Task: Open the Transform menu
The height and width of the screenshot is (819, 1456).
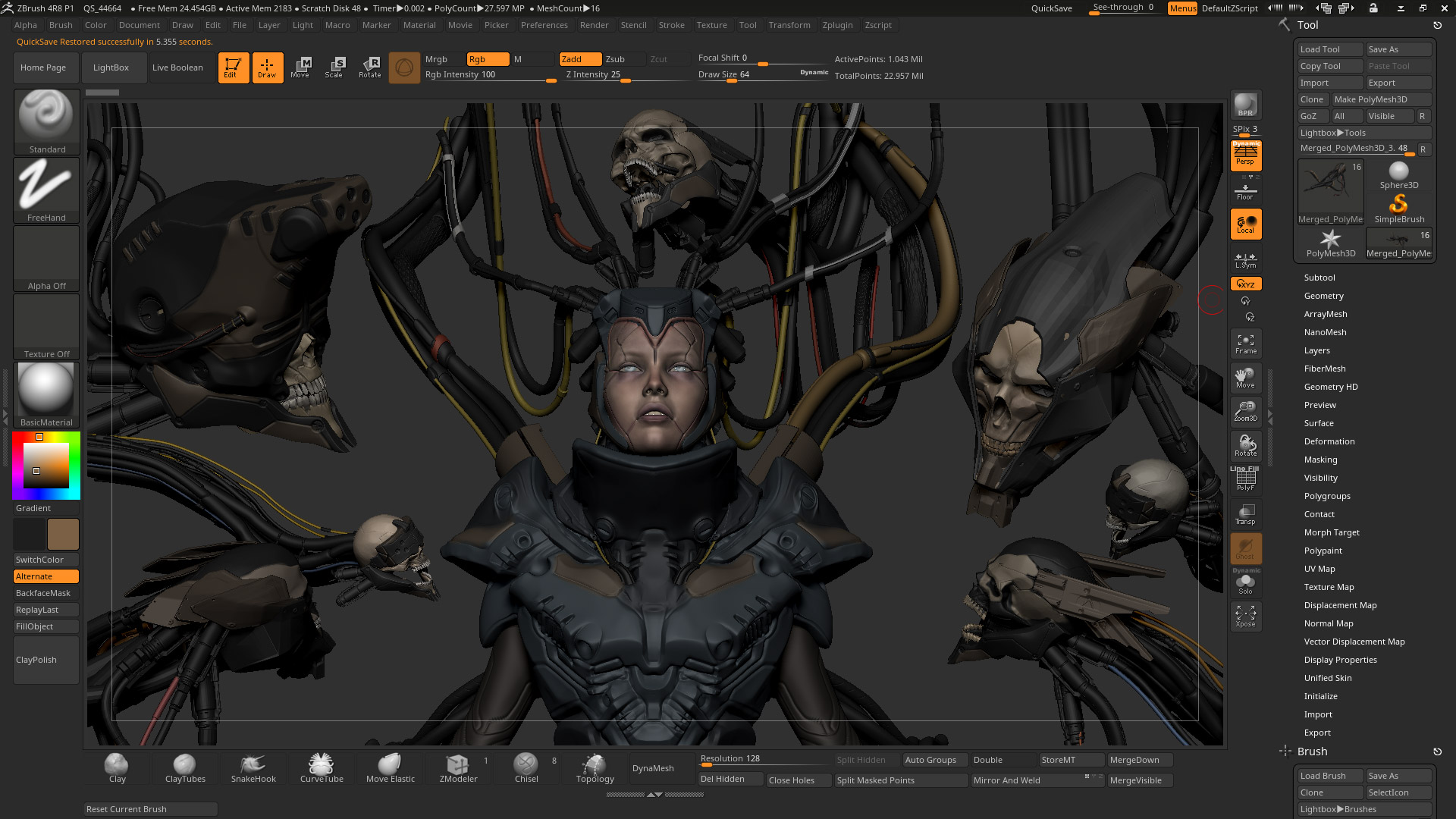Action: click(x=789, y=25)
